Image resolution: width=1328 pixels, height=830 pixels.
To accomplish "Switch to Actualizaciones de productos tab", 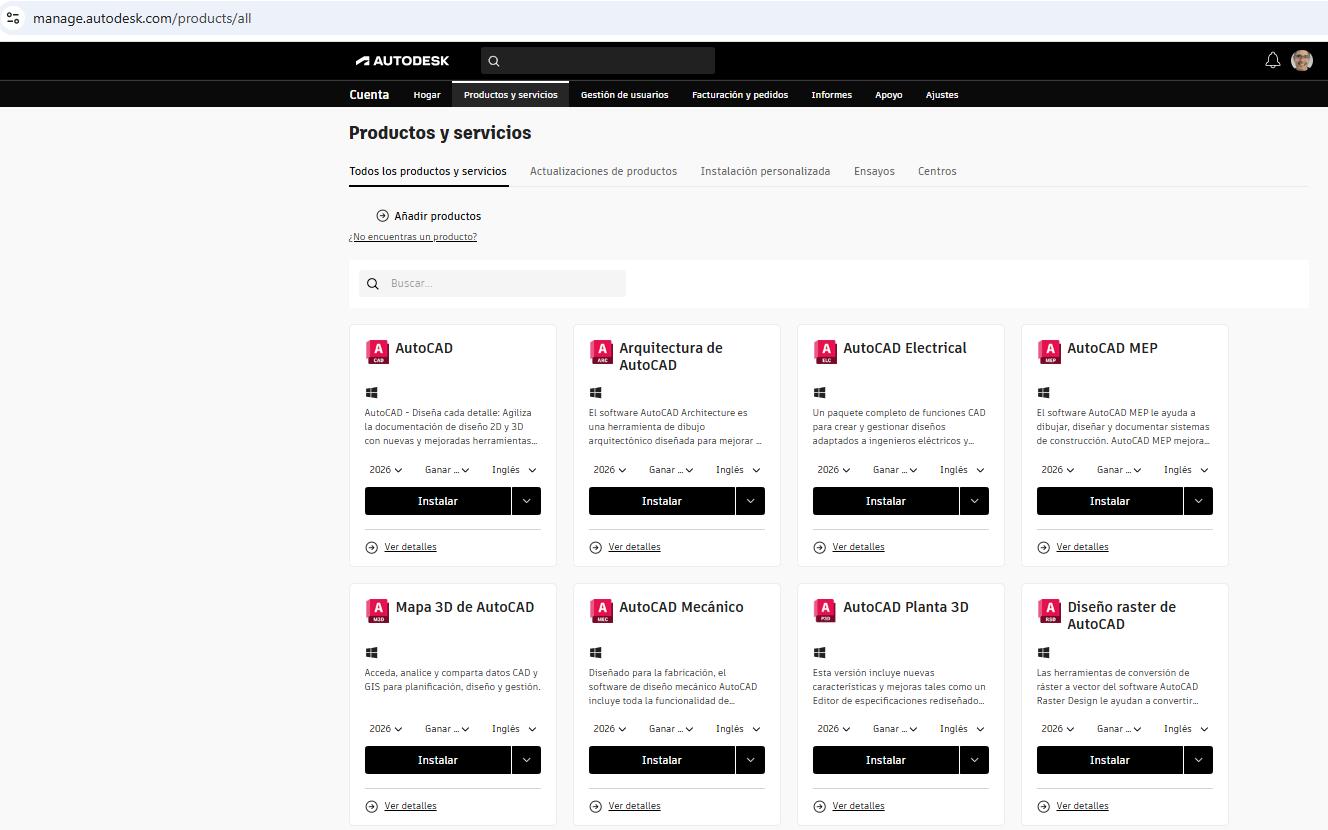I will (603, 171).
